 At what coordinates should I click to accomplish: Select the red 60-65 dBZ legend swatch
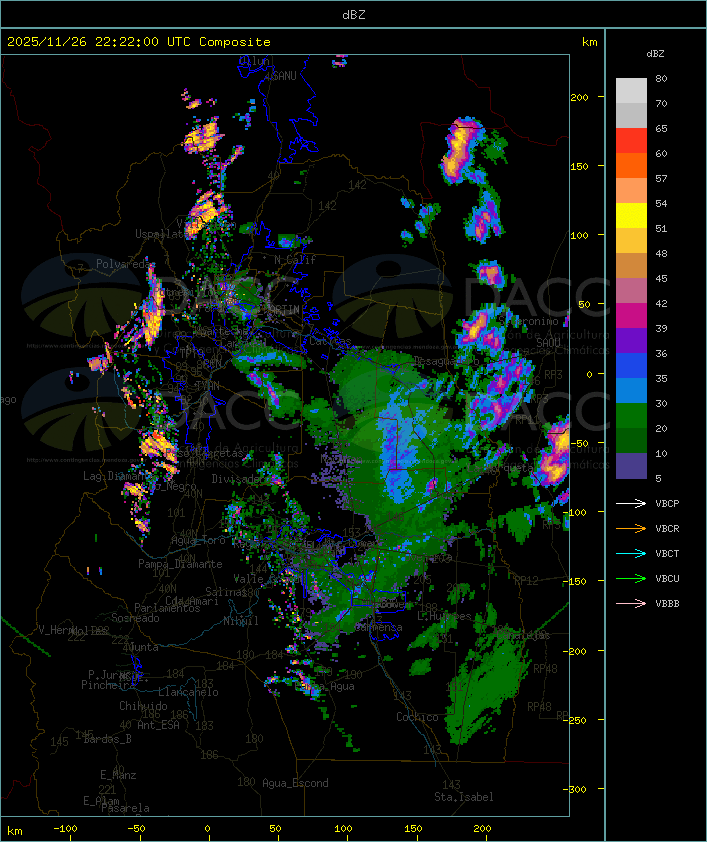pos(631,141)
